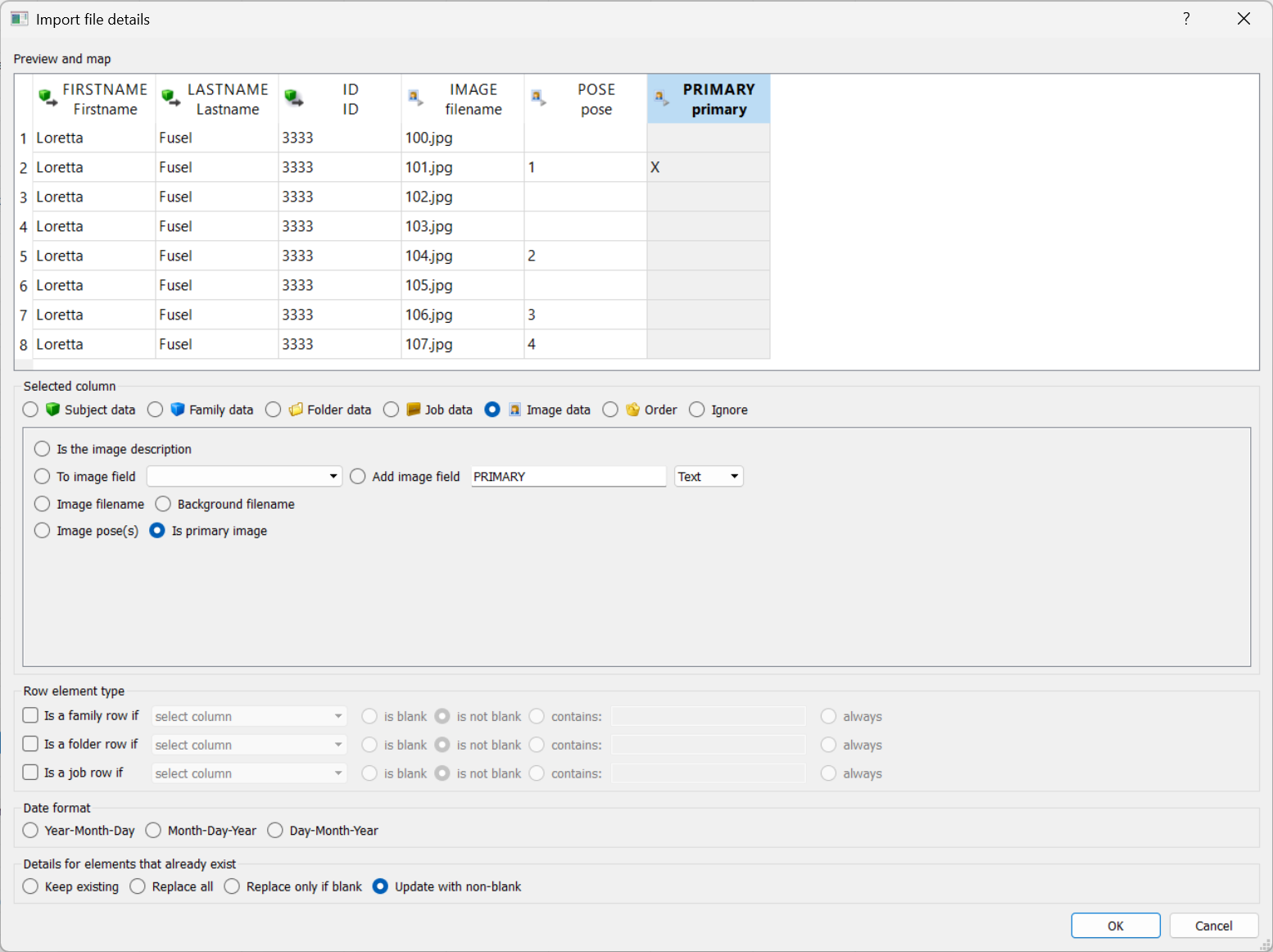Select Keep existing details option
The width and height of the screenshot is (1273, 952).
[30, 886]
